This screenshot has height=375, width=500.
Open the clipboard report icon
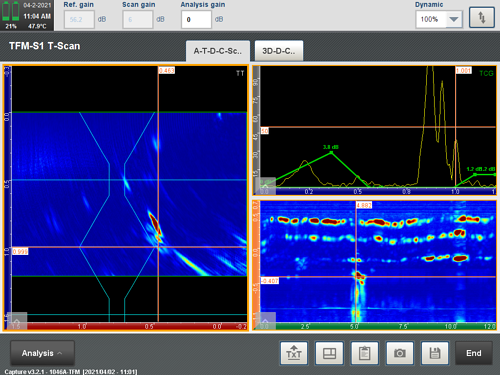click(x=364, y=353)
